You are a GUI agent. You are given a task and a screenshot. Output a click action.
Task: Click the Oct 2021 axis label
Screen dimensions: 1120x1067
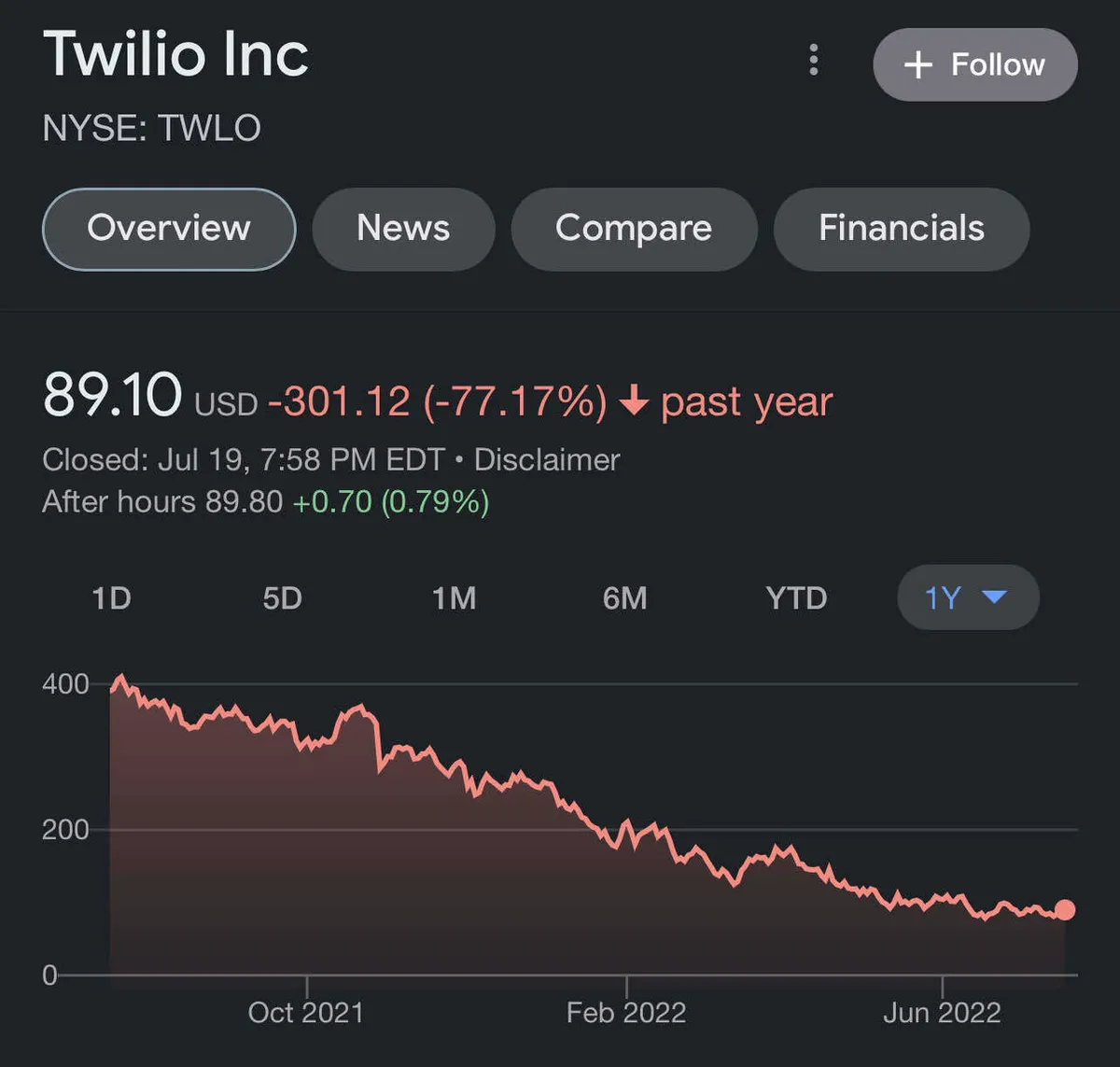coord(305,1013)
